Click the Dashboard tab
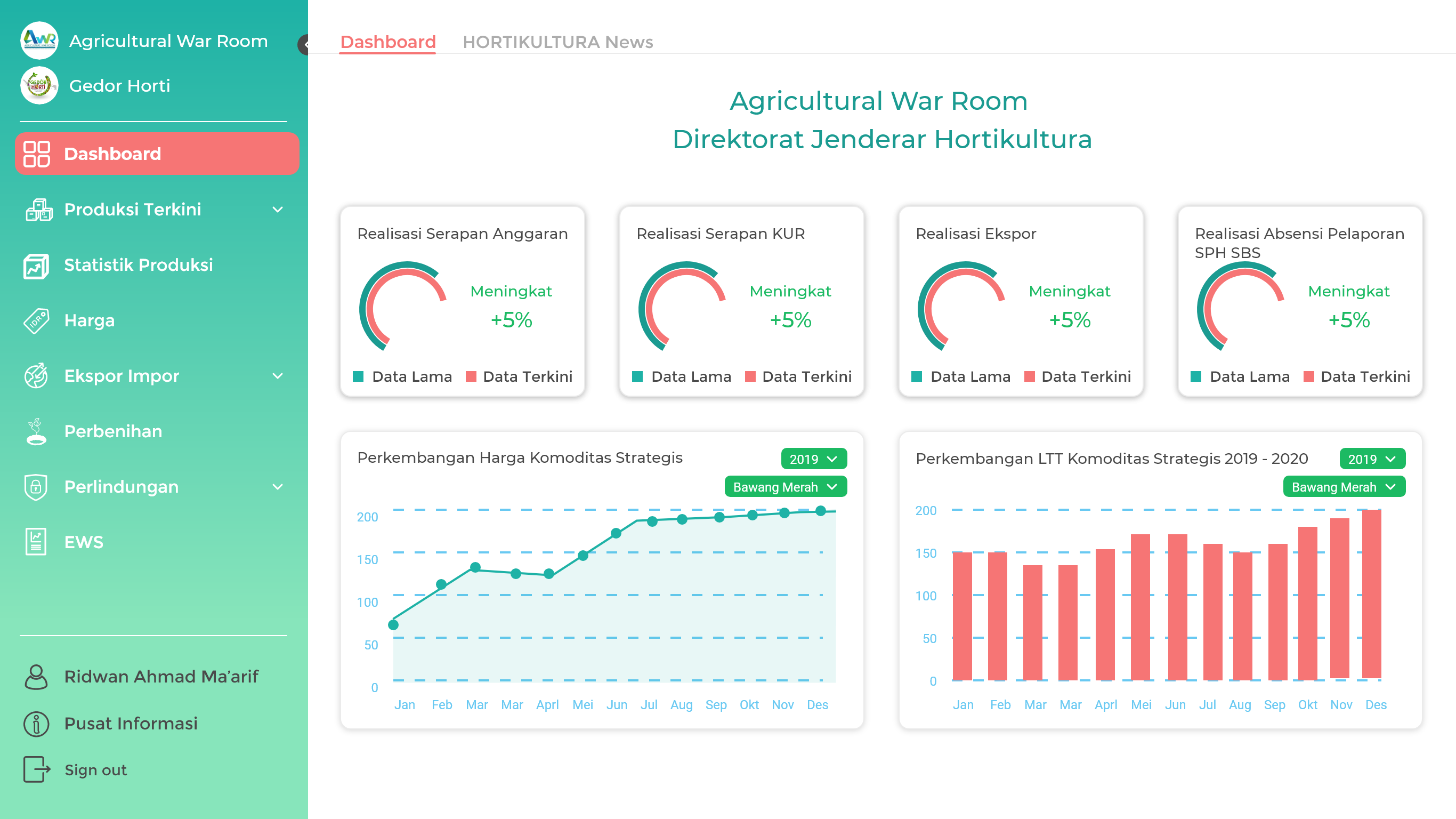This screenshot has height=819, width=1456. [387, 42]
